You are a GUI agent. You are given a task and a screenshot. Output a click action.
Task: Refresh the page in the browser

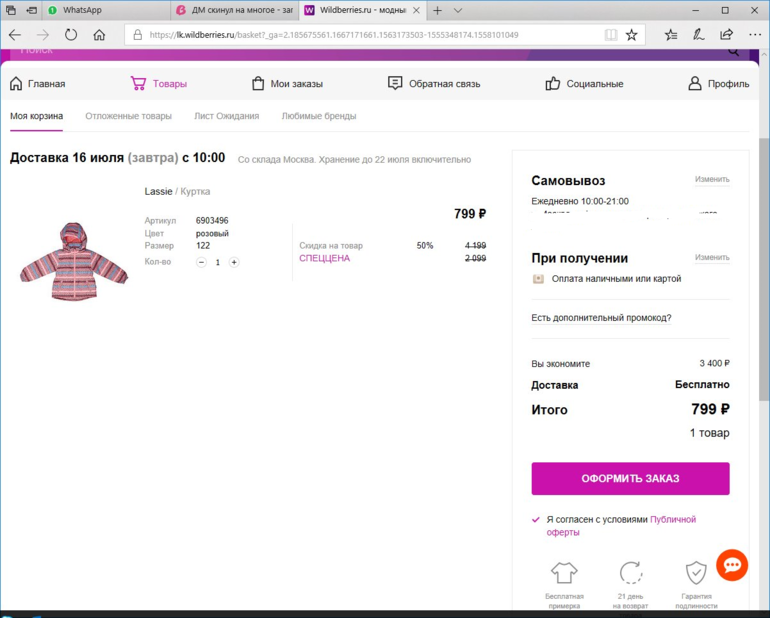[x=71, y=35]
